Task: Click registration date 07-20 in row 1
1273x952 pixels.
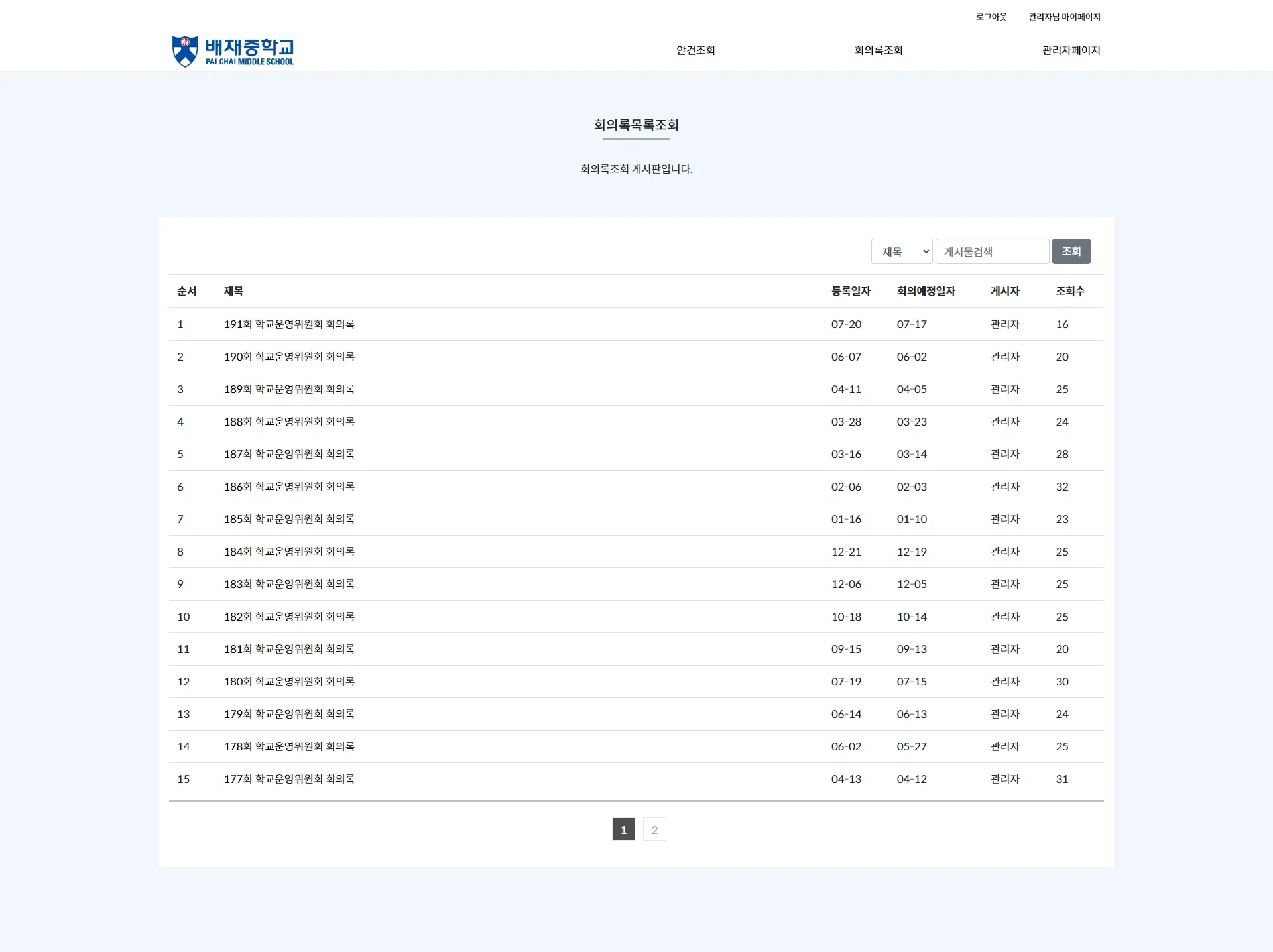Action: coord(846,324)
